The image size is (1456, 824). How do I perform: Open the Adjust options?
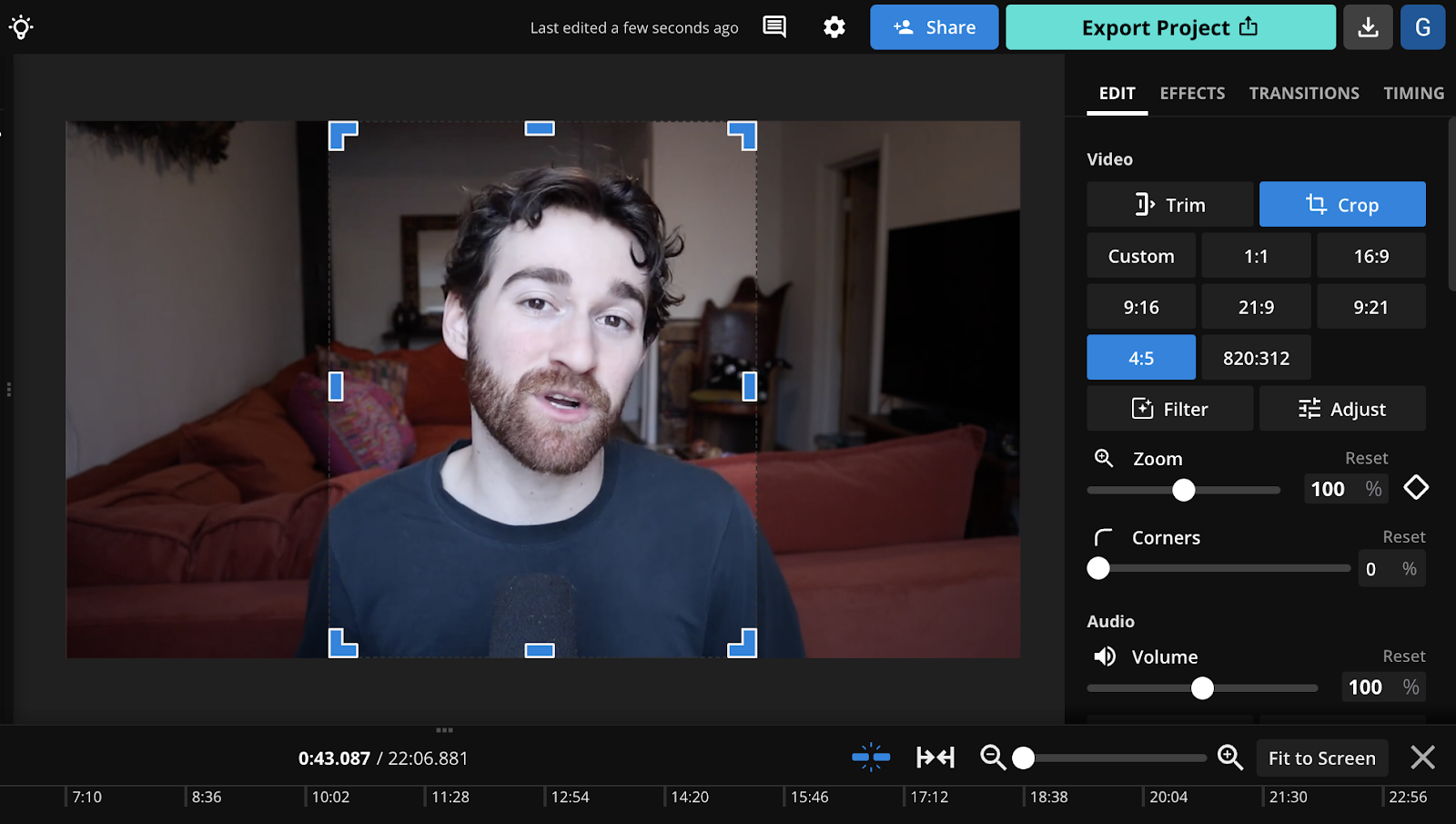point(1342,409)
